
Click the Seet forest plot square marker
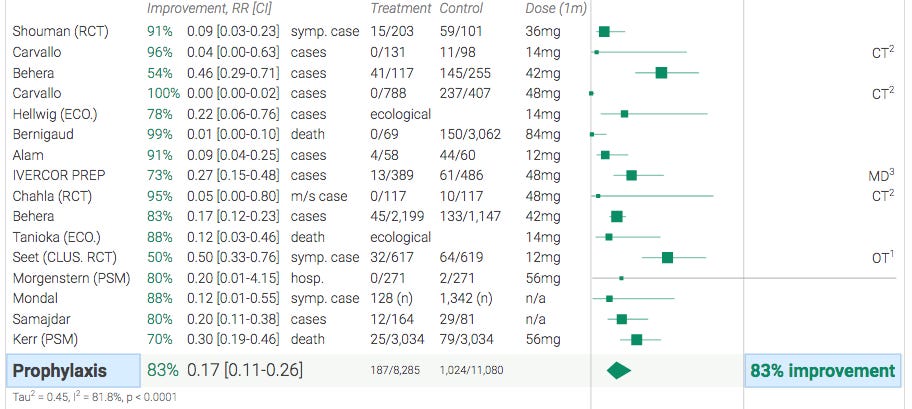[x=667, y=257]
